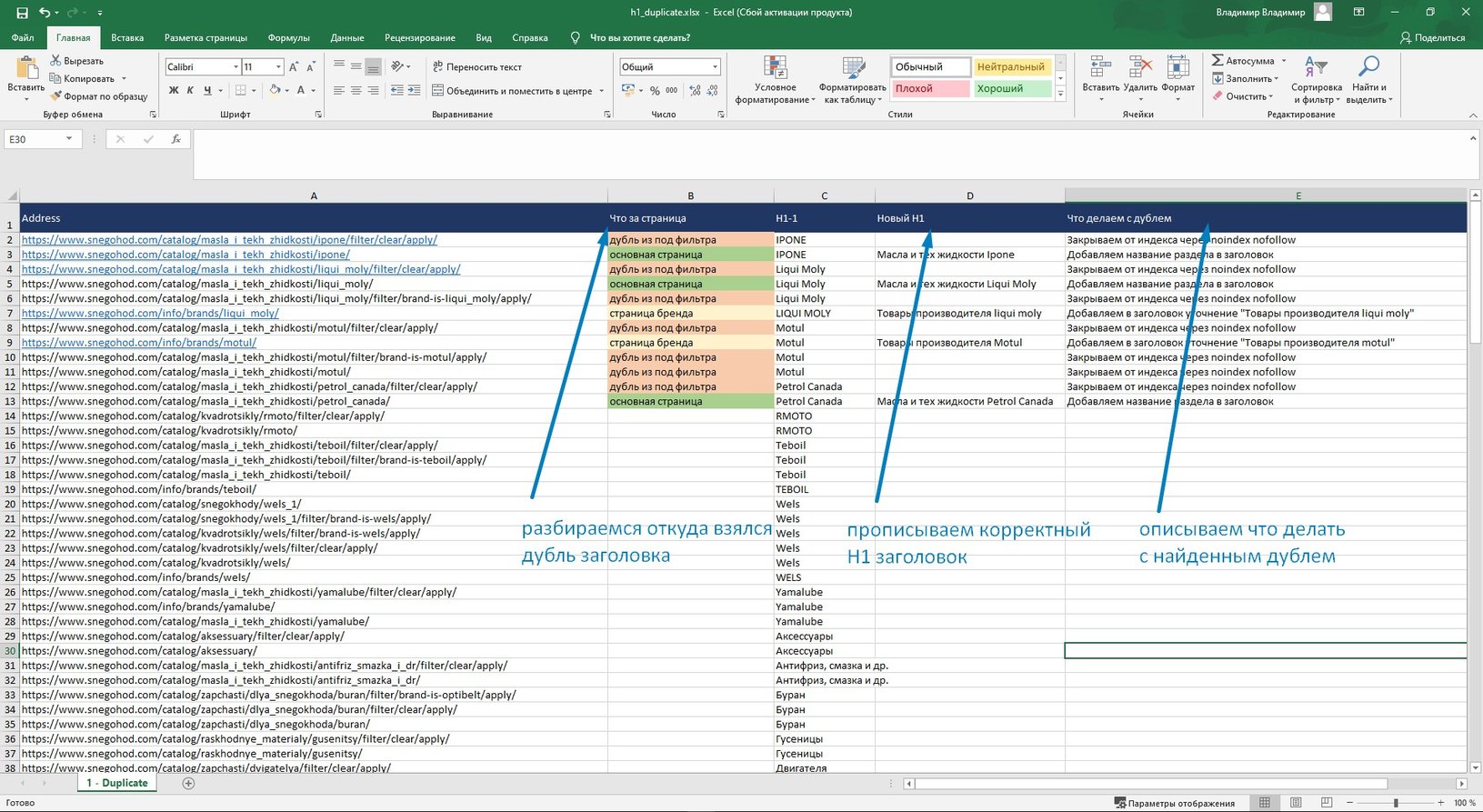The width and height of the screenshot is (1483, 812).
Task: Switch to the Формулы tab
Action: pos(289,38)
